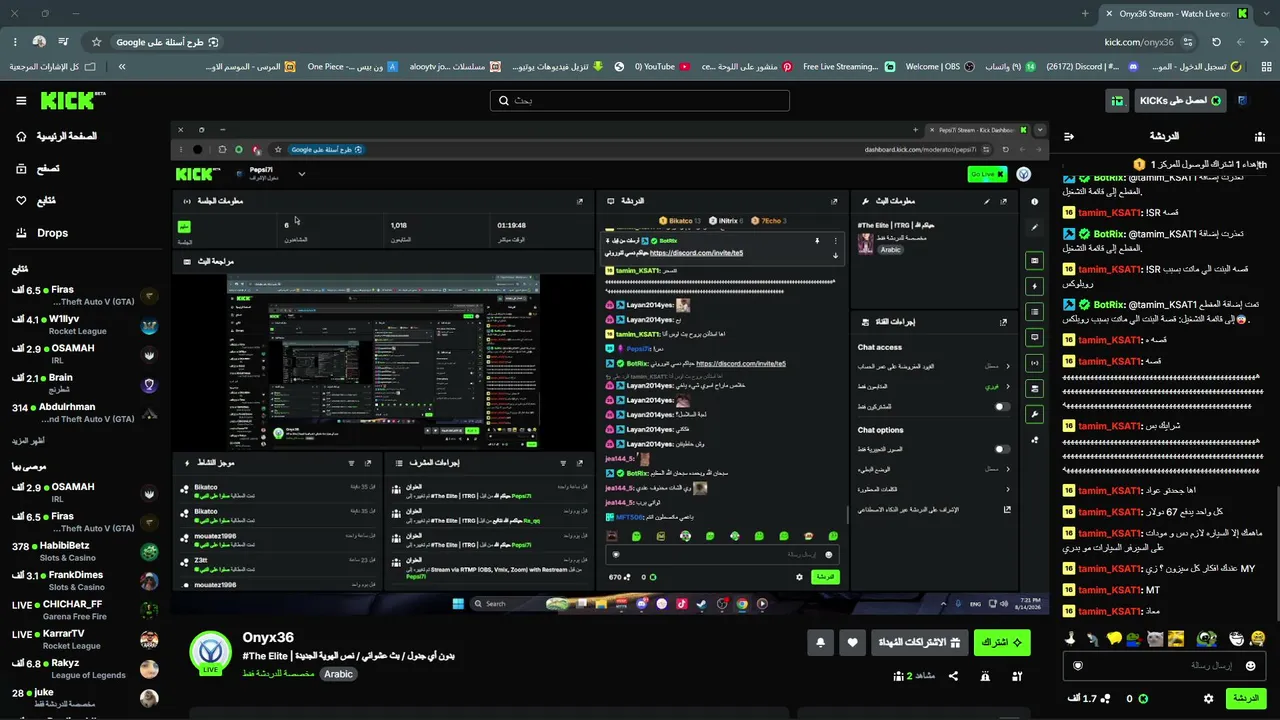Open the chat users list icon

[x=1259, y=136]
